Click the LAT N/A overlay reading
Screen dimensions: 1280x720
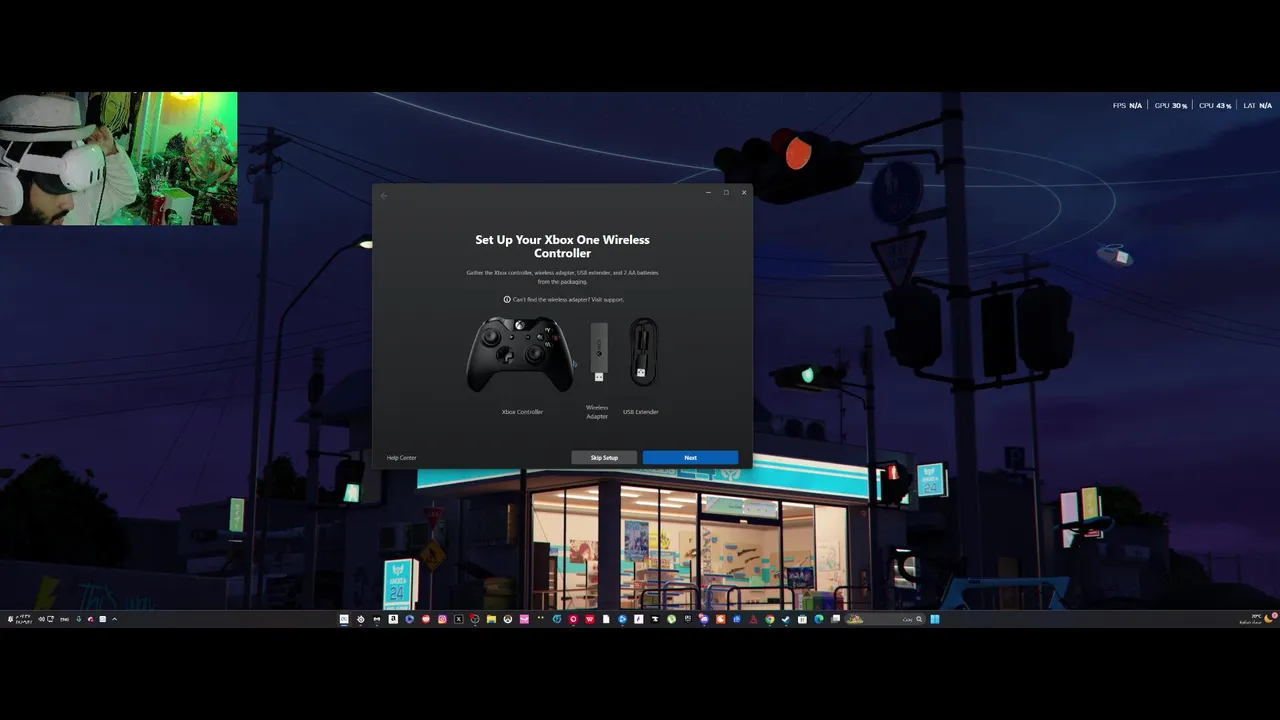(x=1257, y=105)
